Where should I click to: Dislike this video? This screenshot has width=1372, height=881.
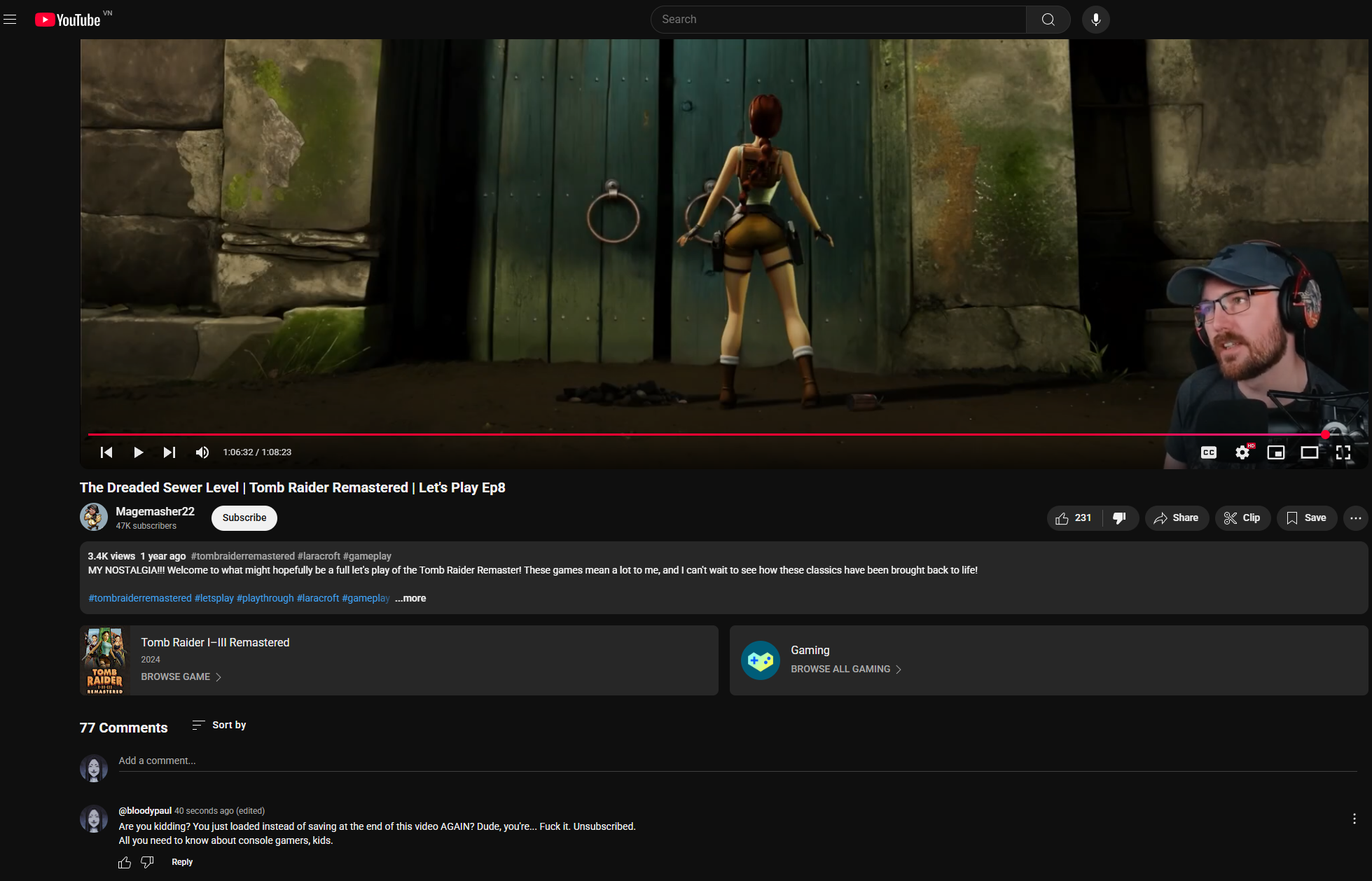tap(1119, 518)
